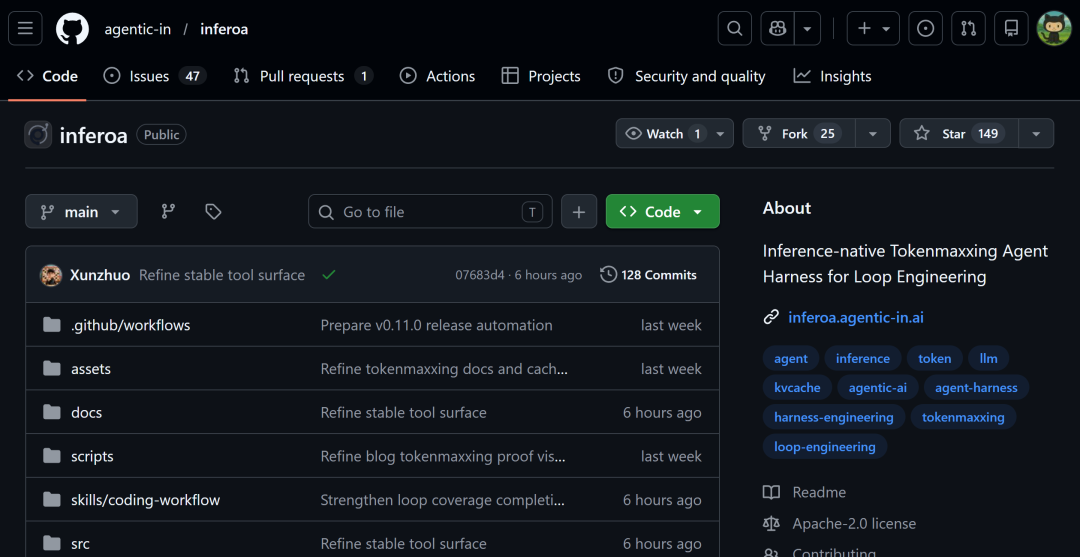
Task: Open the Readme link in About
Action: (804, 492)
